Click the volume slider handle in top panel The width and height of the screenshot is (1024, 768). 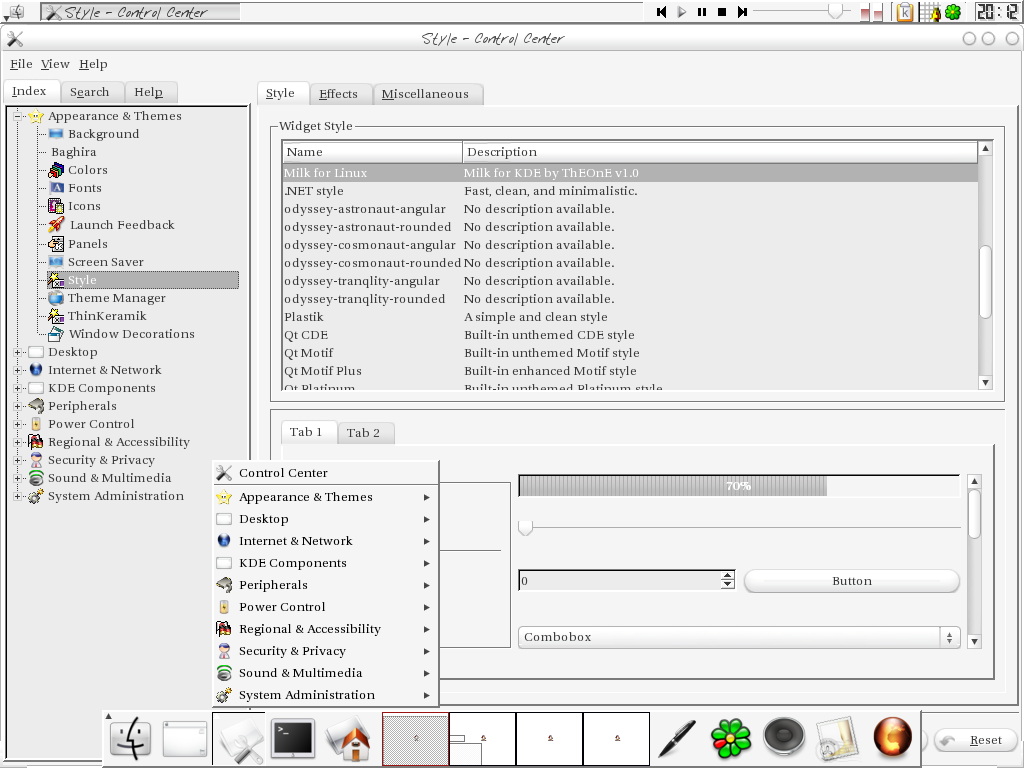[835, 11]
